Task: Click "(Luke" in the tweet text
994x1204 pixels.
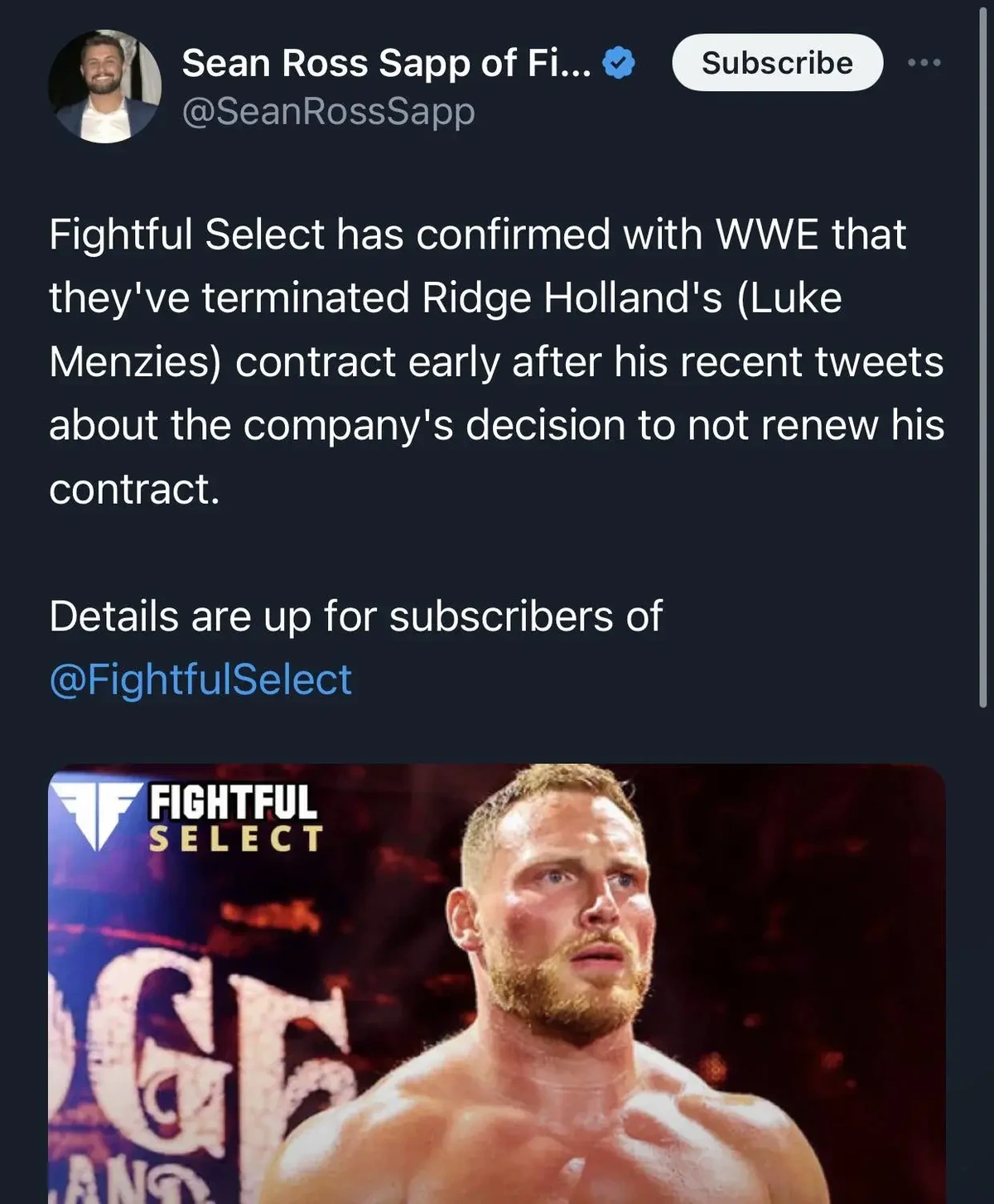Action: click(789, 298)
